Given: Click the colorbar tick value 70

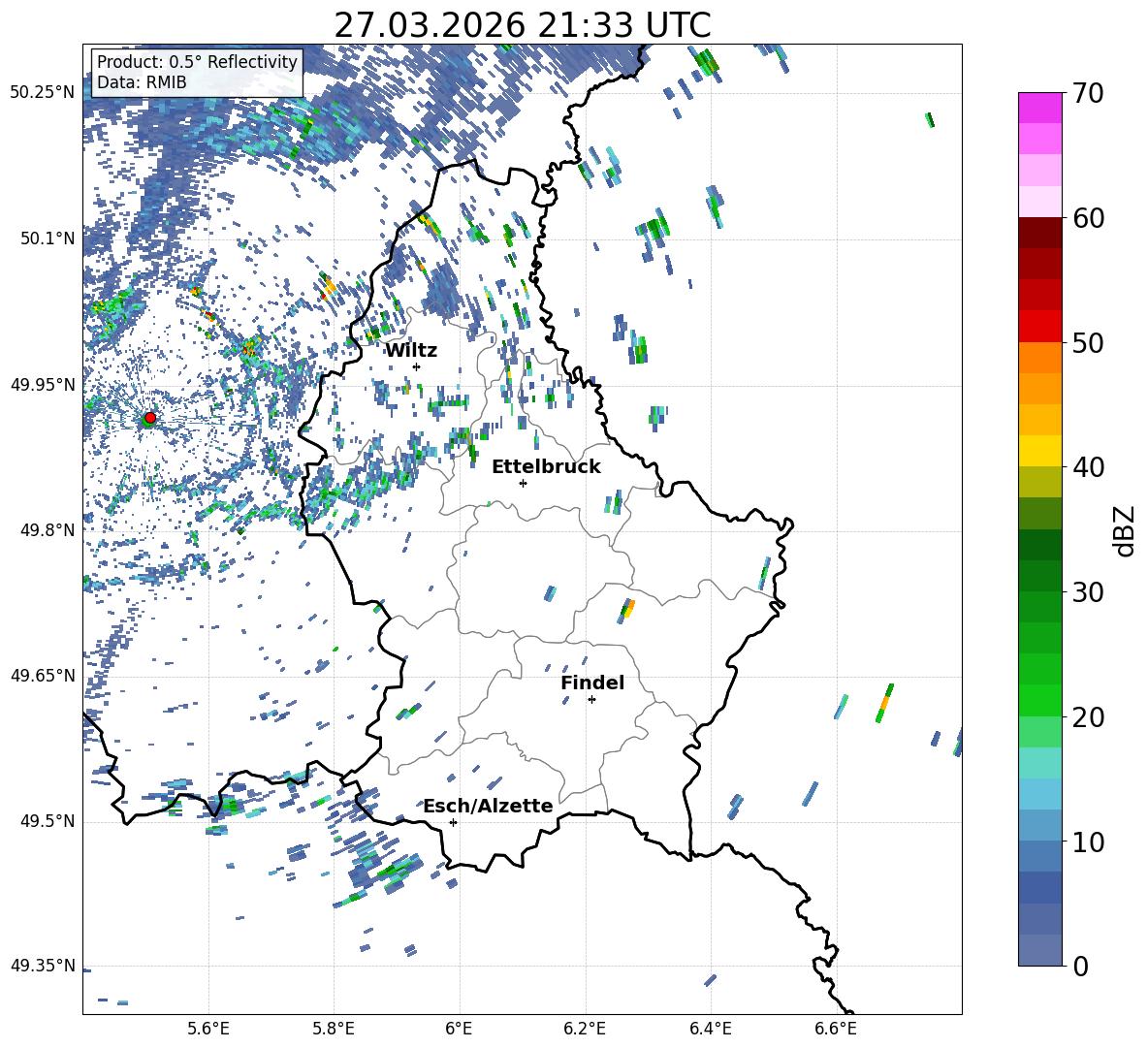Looking at the screenshot, I should pyautogui.click(x=1088, y=94).
